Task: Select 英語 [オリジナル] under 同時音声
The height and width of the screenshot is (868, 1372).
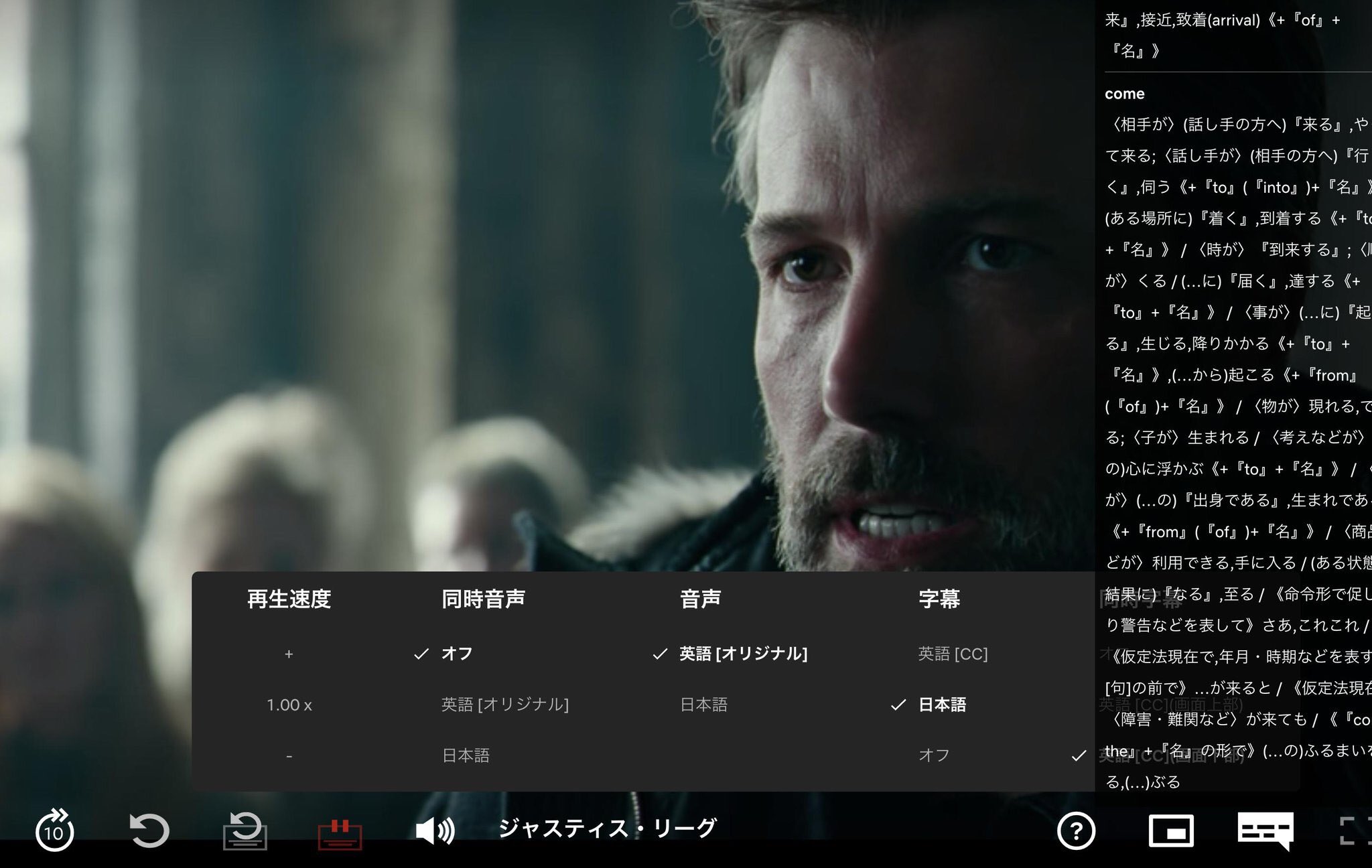Action: [x=505, y=705]
